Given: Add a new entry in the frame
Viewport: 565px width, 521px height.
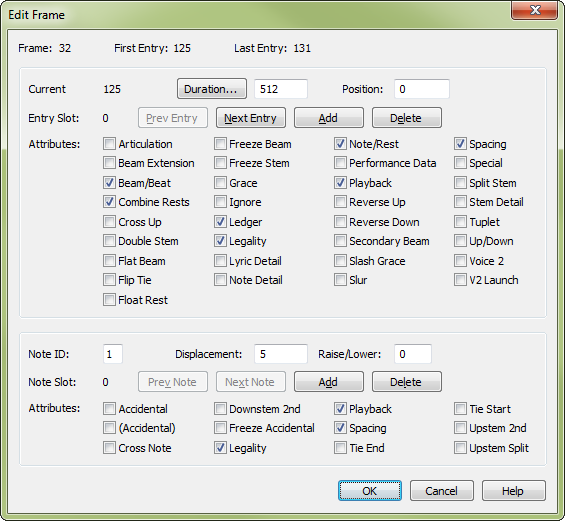Looking at the screenshot, I should 328,118.
